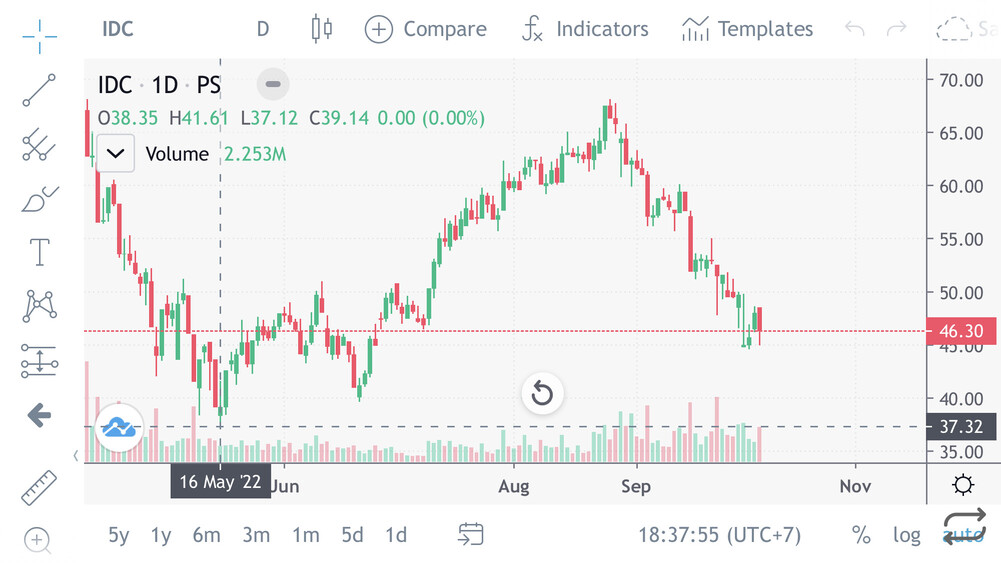
Task: Select the brush drawing tool
Action: click(x=40, y=199)
